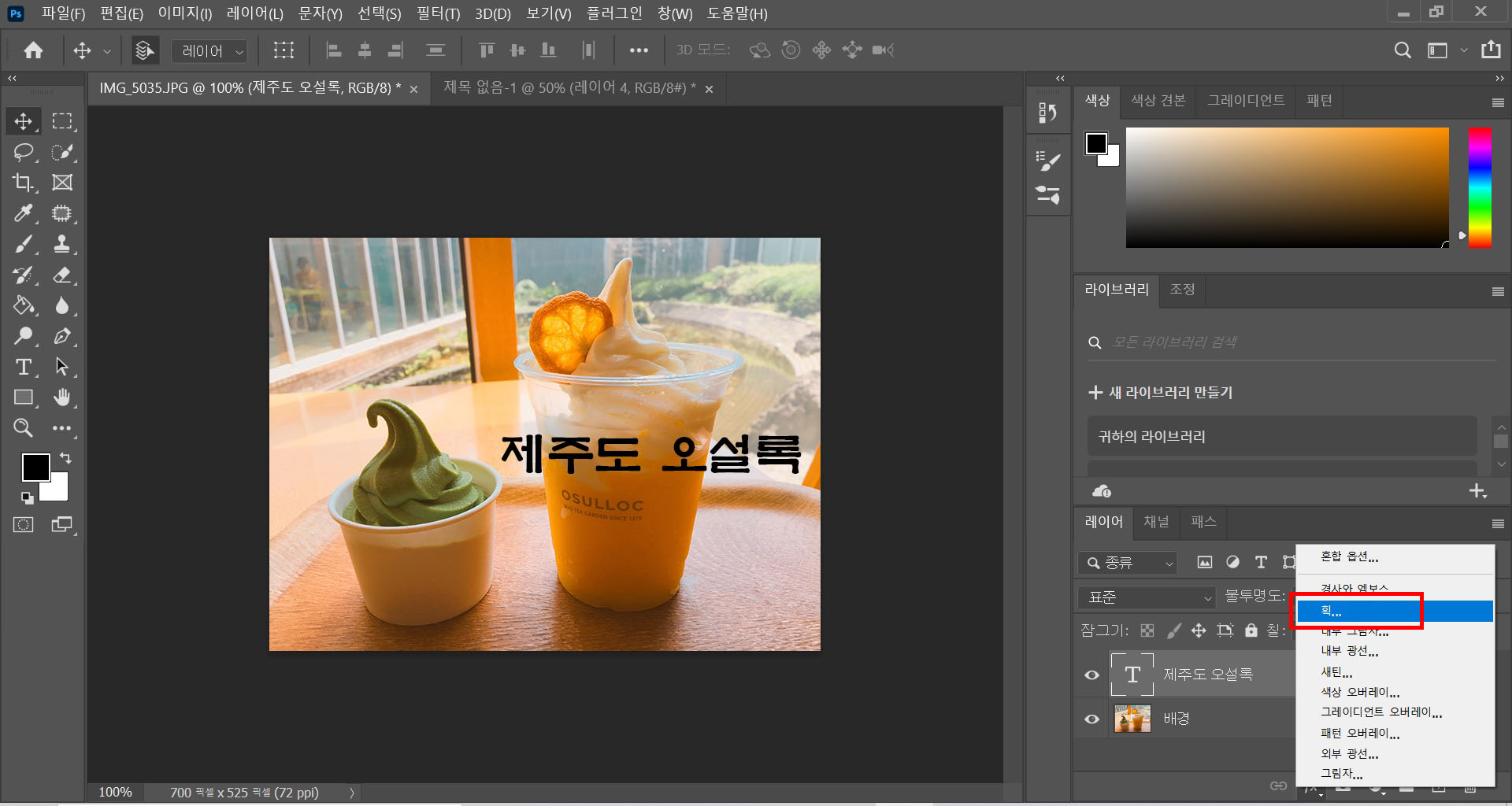Click the foreground color swatch in toolbox

coord(35,467)
